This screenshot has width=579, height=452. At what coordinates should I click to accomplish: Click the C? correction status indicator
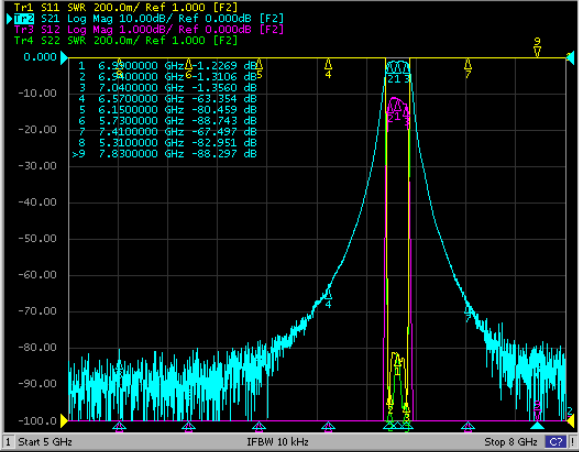pos(556,442)
